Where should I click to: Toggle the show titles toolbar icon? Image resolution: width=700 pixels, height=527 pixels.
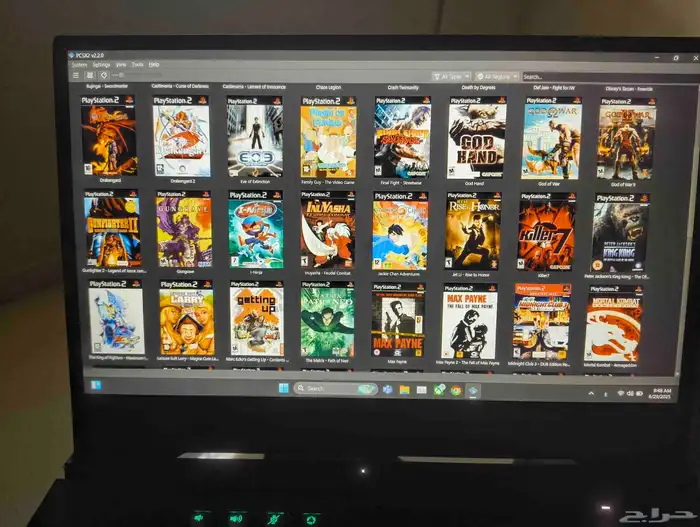(104, 75)
